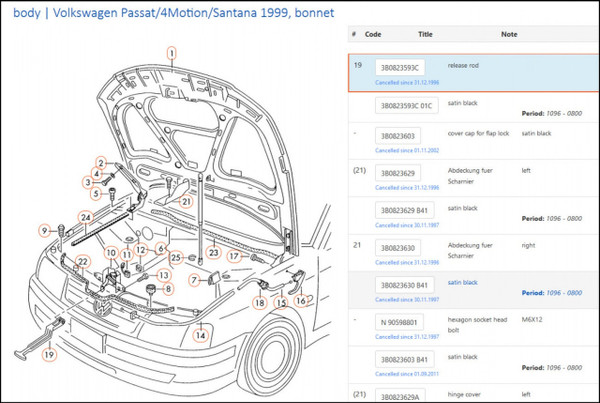Click callout 9 on the left side
The width and height of the screenshot is (600, 403).
tap(44, 231)
